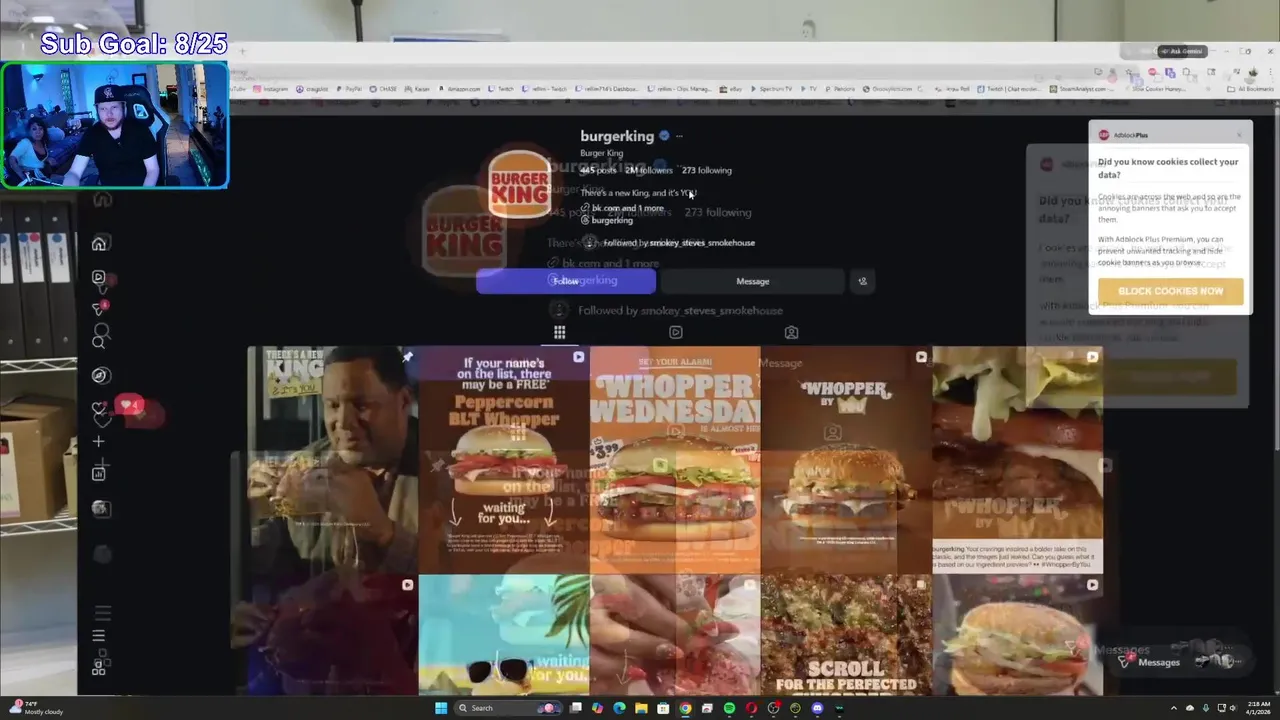Click the Message button on the profile

753,281
